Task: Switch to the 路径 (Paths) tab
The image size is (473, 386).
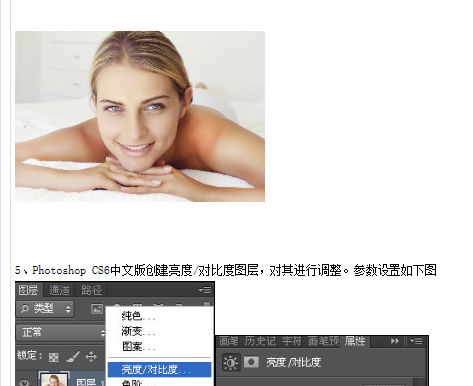Action: [91, 290]
